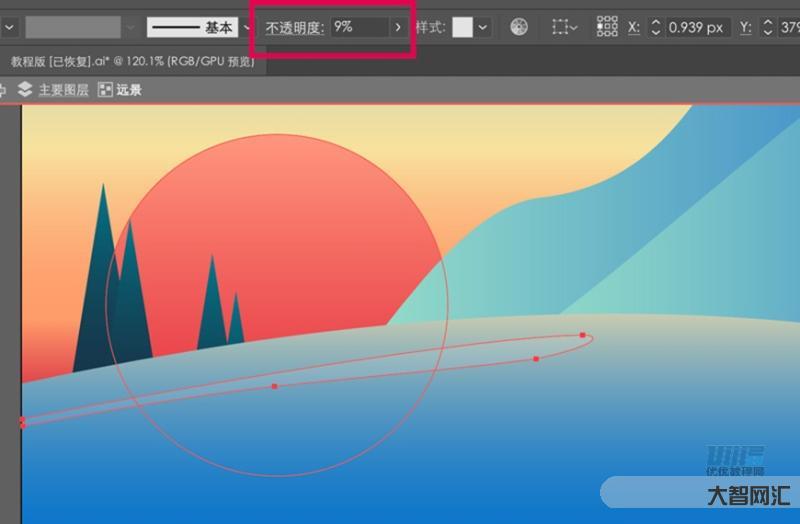Click the reference point grid icon
Image resolution: width=800 pixels, height=524 pixels.
point(607,27)
